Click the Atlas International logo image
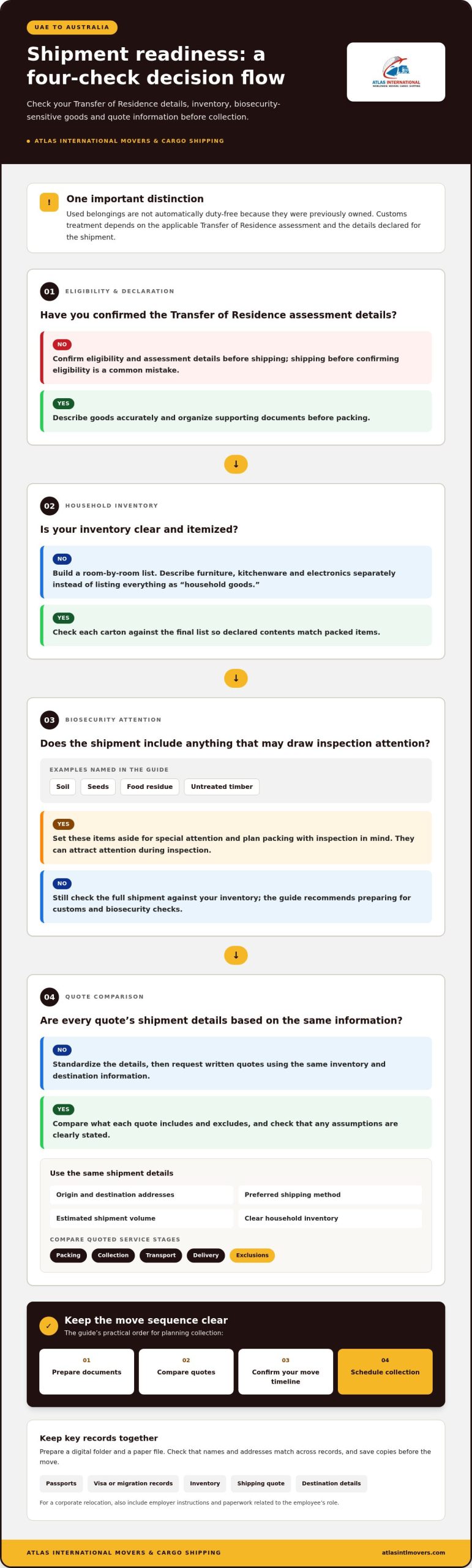Image resolution: width=472 pixels, height=1568 pixels. coord(396,72)
